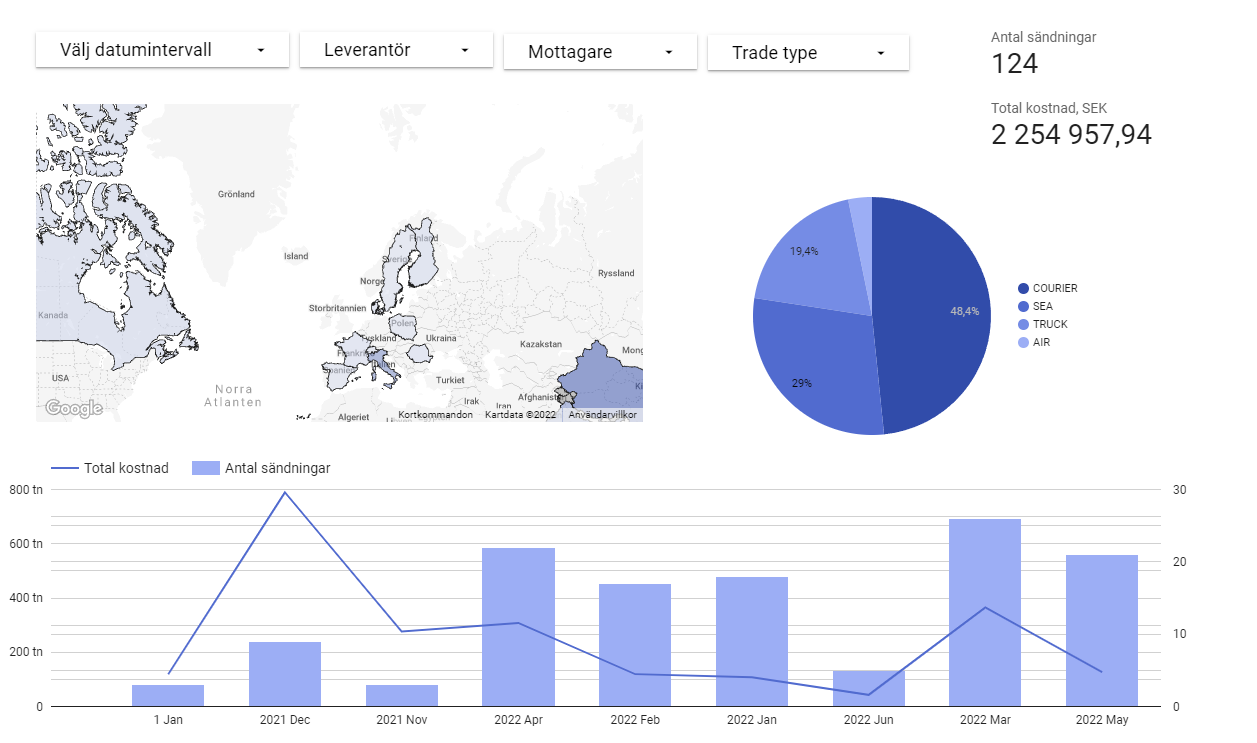Open the Kortkommandon link on the map

(435, 414)
